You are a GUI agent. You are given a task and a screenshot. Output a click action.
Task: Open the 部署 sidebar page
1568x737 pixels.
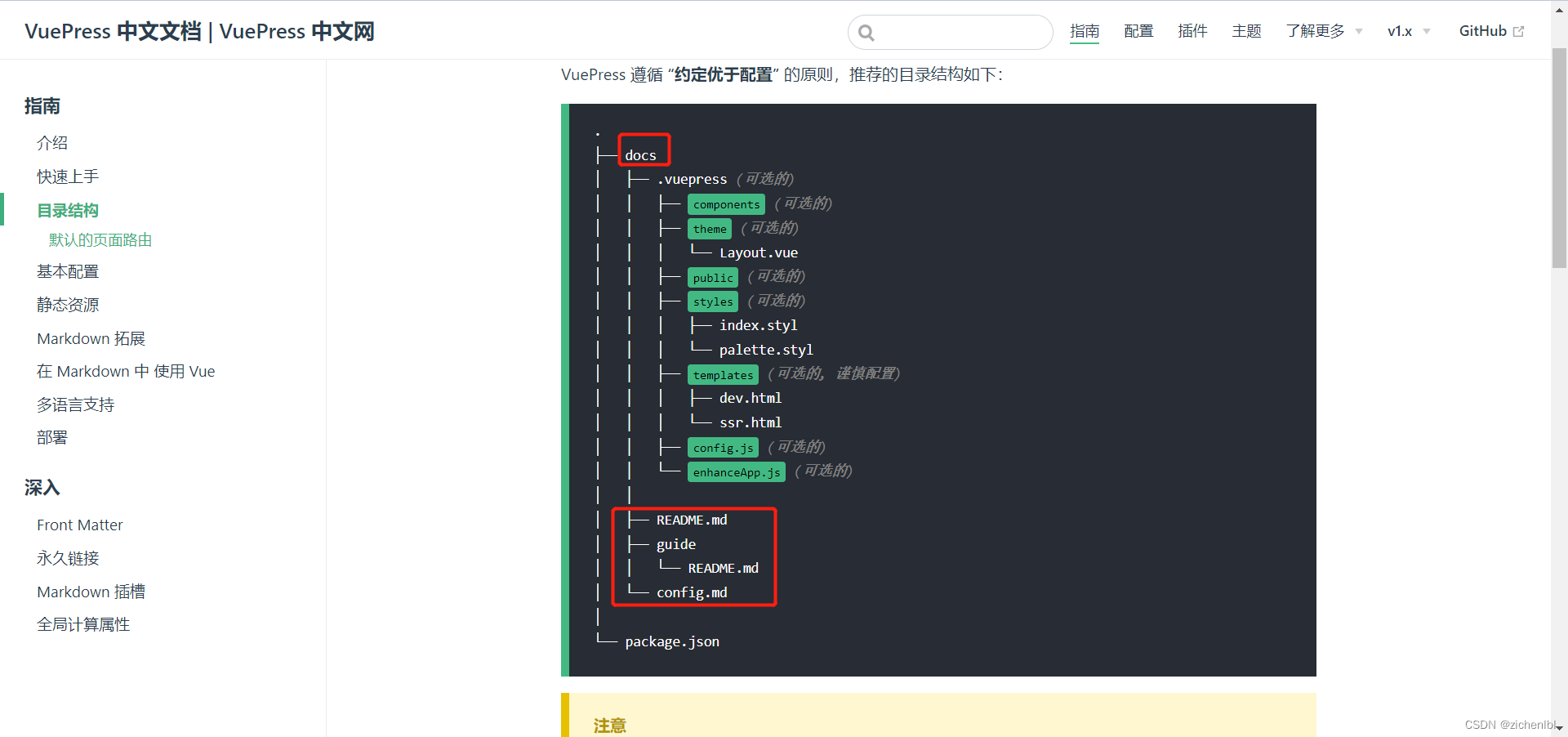click(52, 437)
